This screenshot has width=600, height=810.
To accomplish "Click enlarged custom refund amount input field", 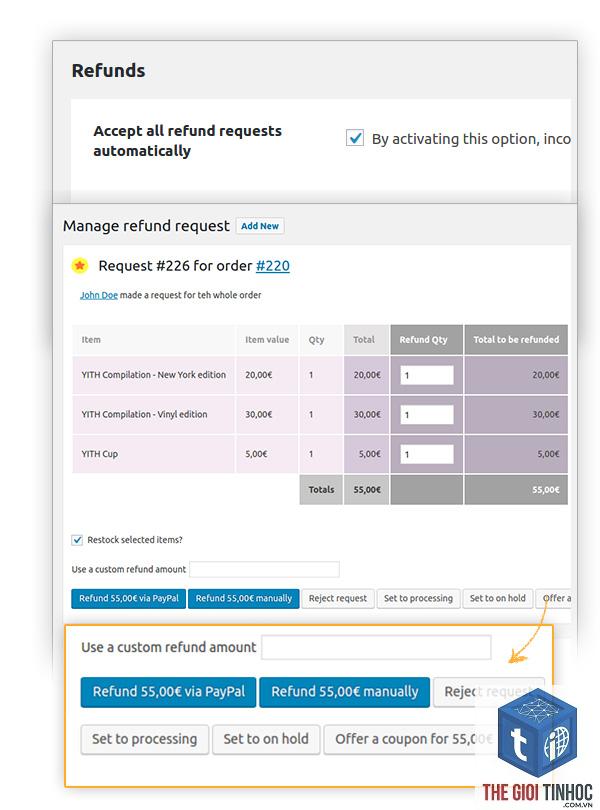I will (376, 647).
